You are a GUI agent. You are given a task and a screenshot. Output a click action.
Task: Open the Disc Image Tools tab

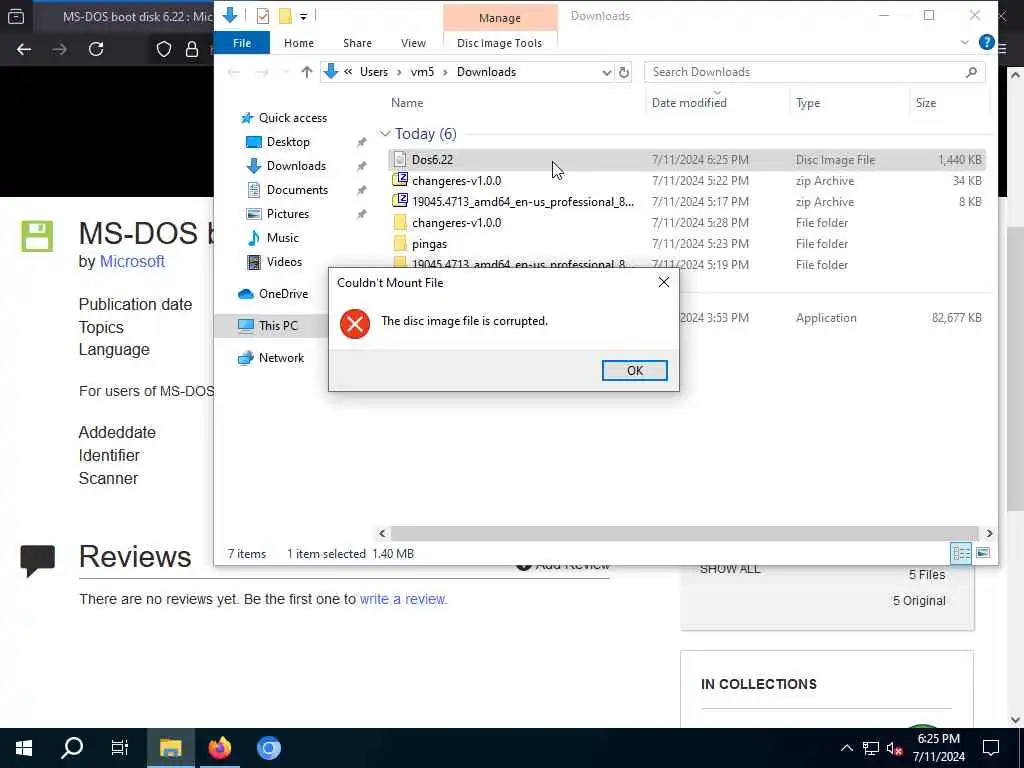click(499, 43)
